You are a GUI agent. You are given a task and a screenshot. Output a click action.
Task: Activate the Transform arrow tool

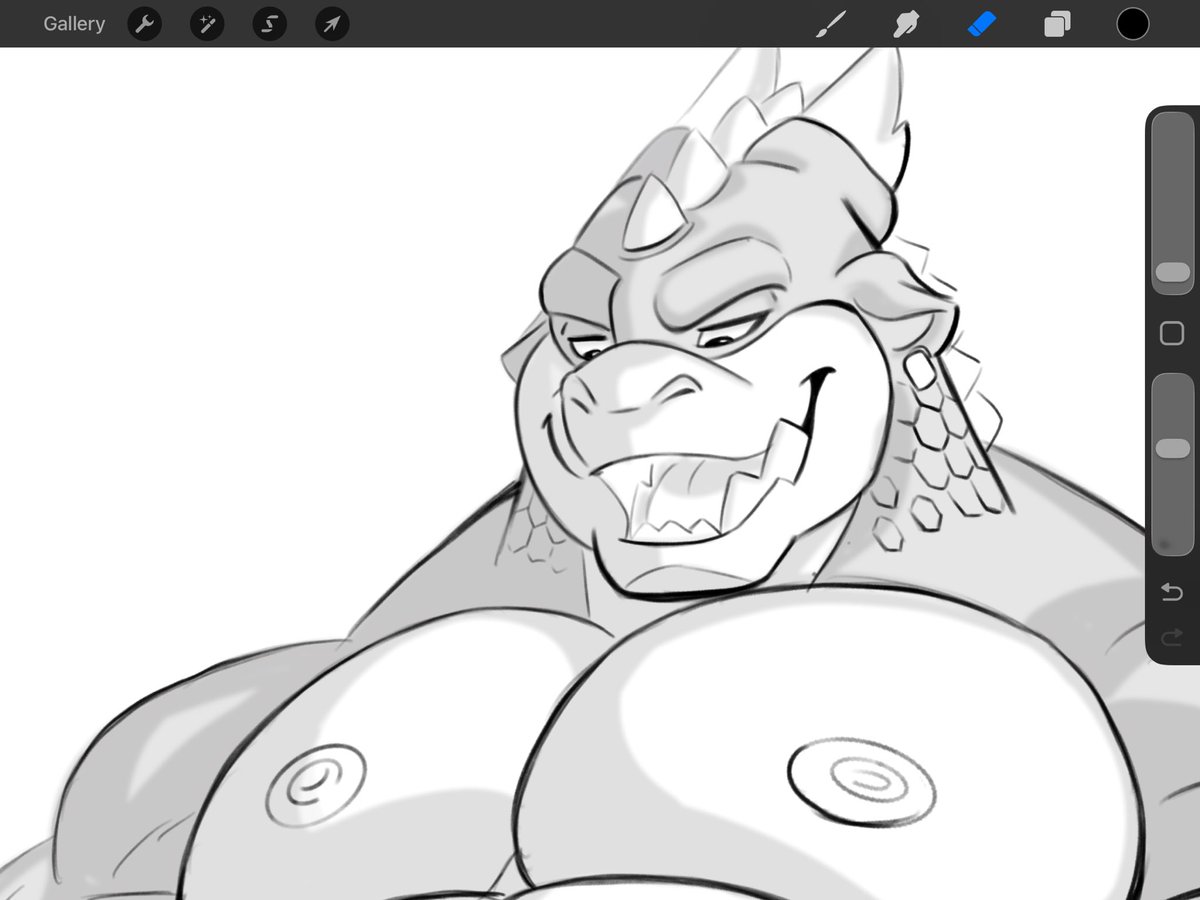332,24
